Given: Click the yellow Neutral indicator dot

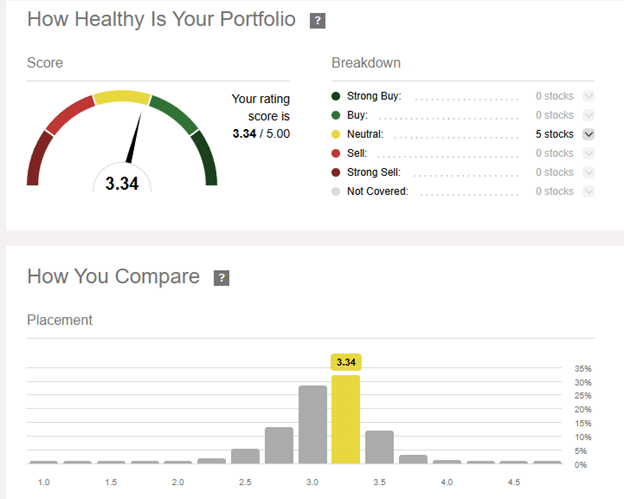Looking at the screenshot, I should pos(337,134).
